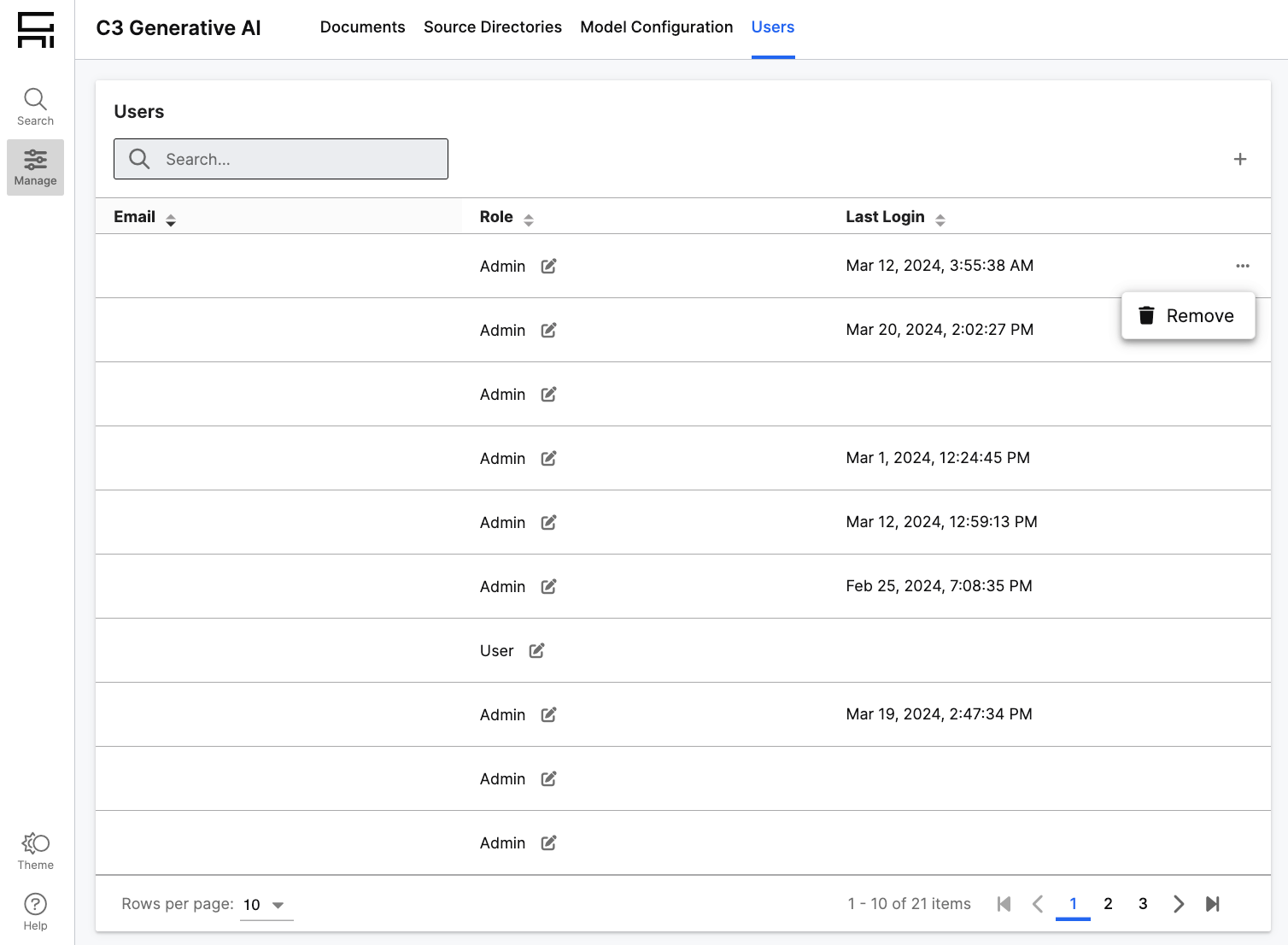Click the plus icon to add user
The image size is (1288, 945).
[x=1239, y=159]
